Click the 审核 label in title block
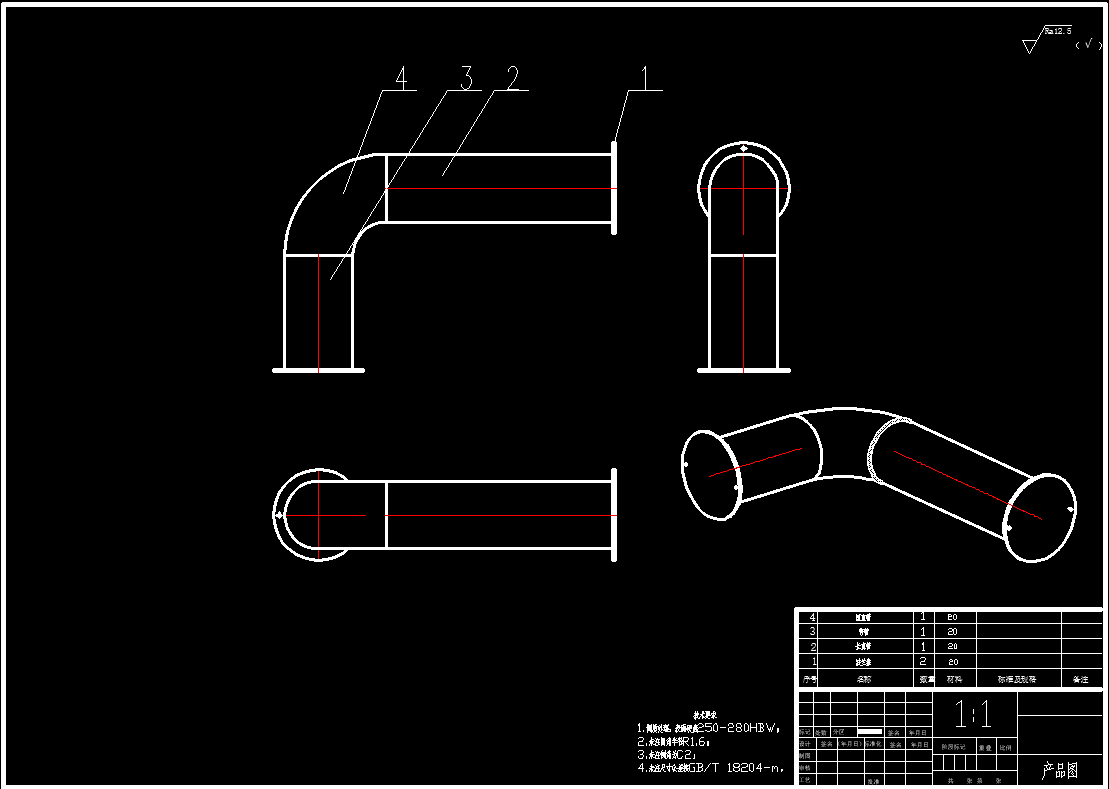The image size is (1109, 789). coord(805,768)
